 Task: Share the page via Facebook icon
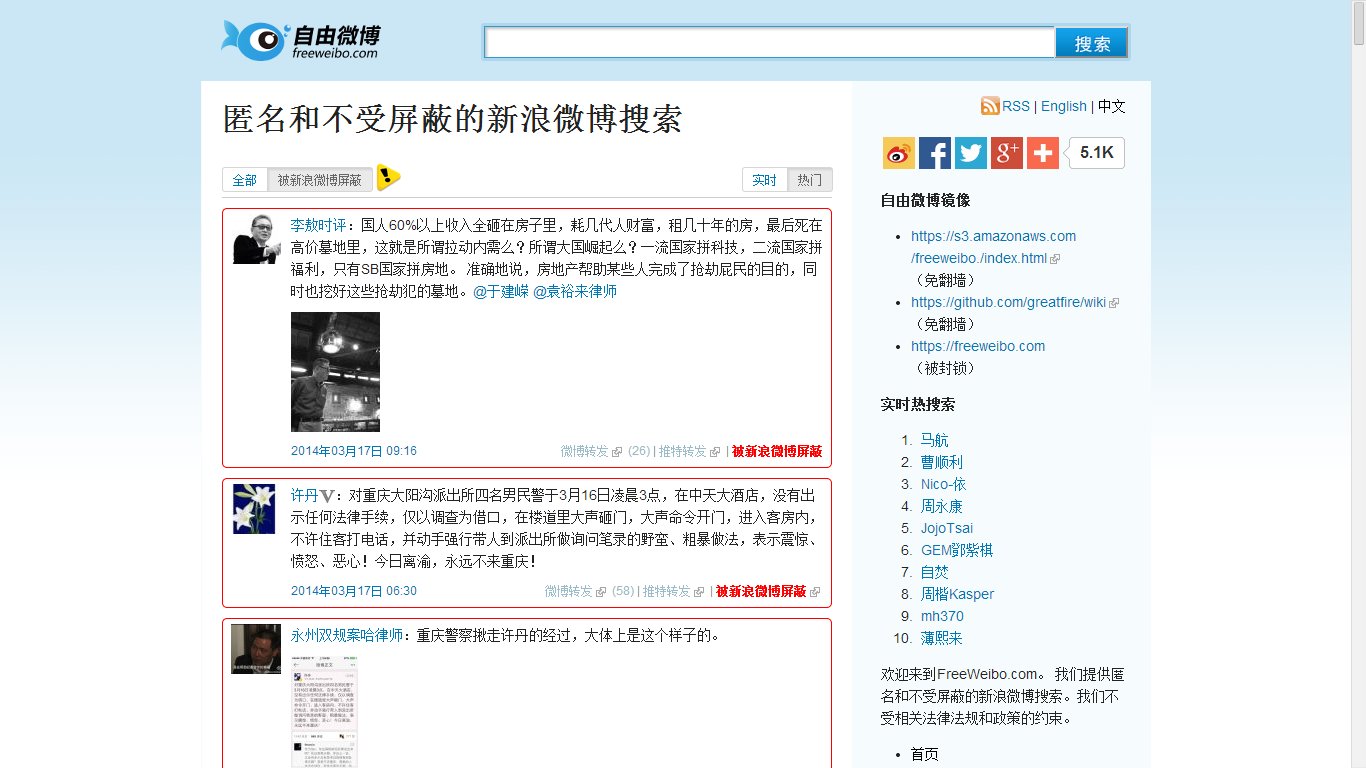click(935, 153)
